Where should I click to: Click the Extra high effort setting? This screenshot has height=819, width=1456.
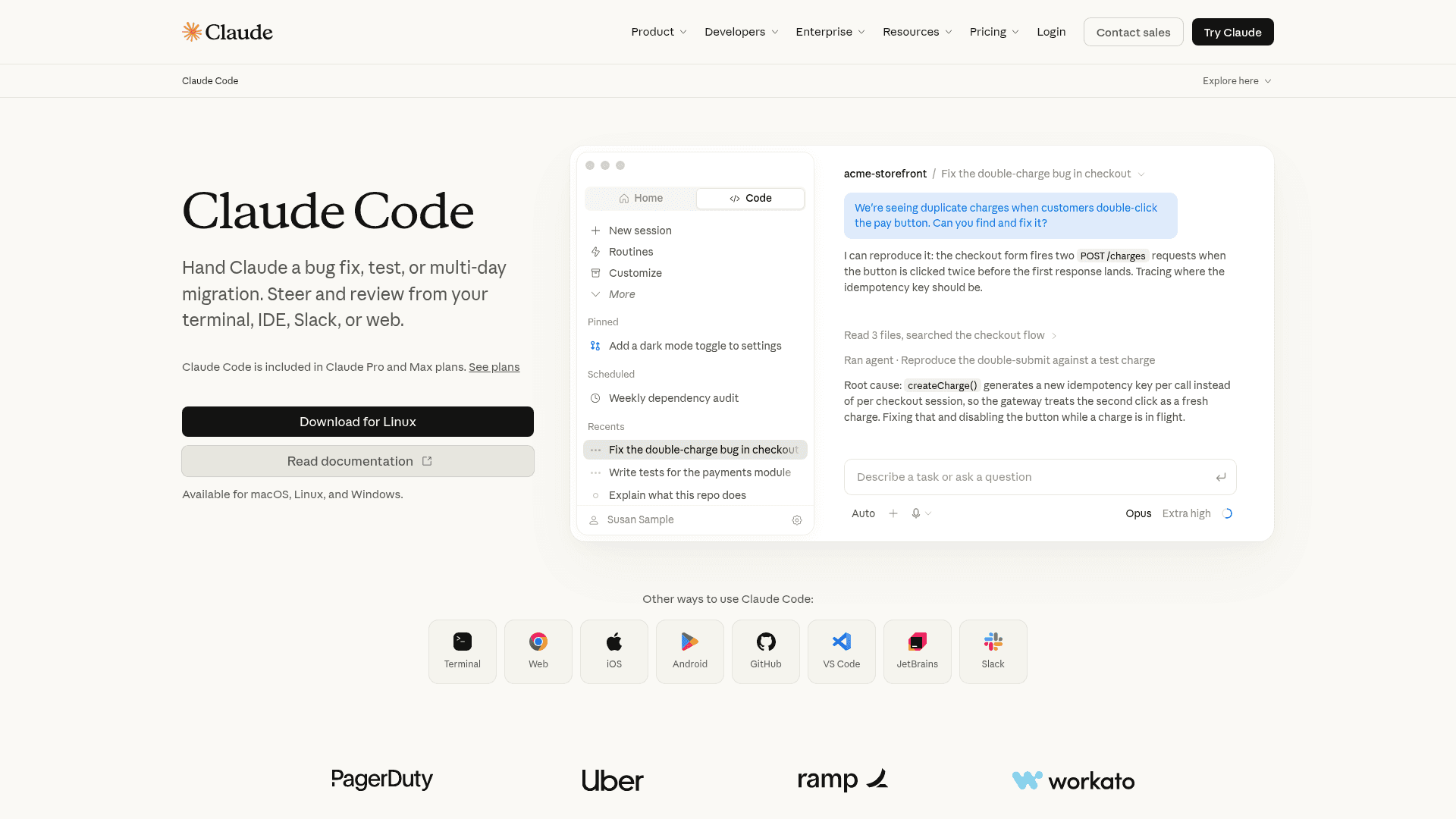(1186, 513)
